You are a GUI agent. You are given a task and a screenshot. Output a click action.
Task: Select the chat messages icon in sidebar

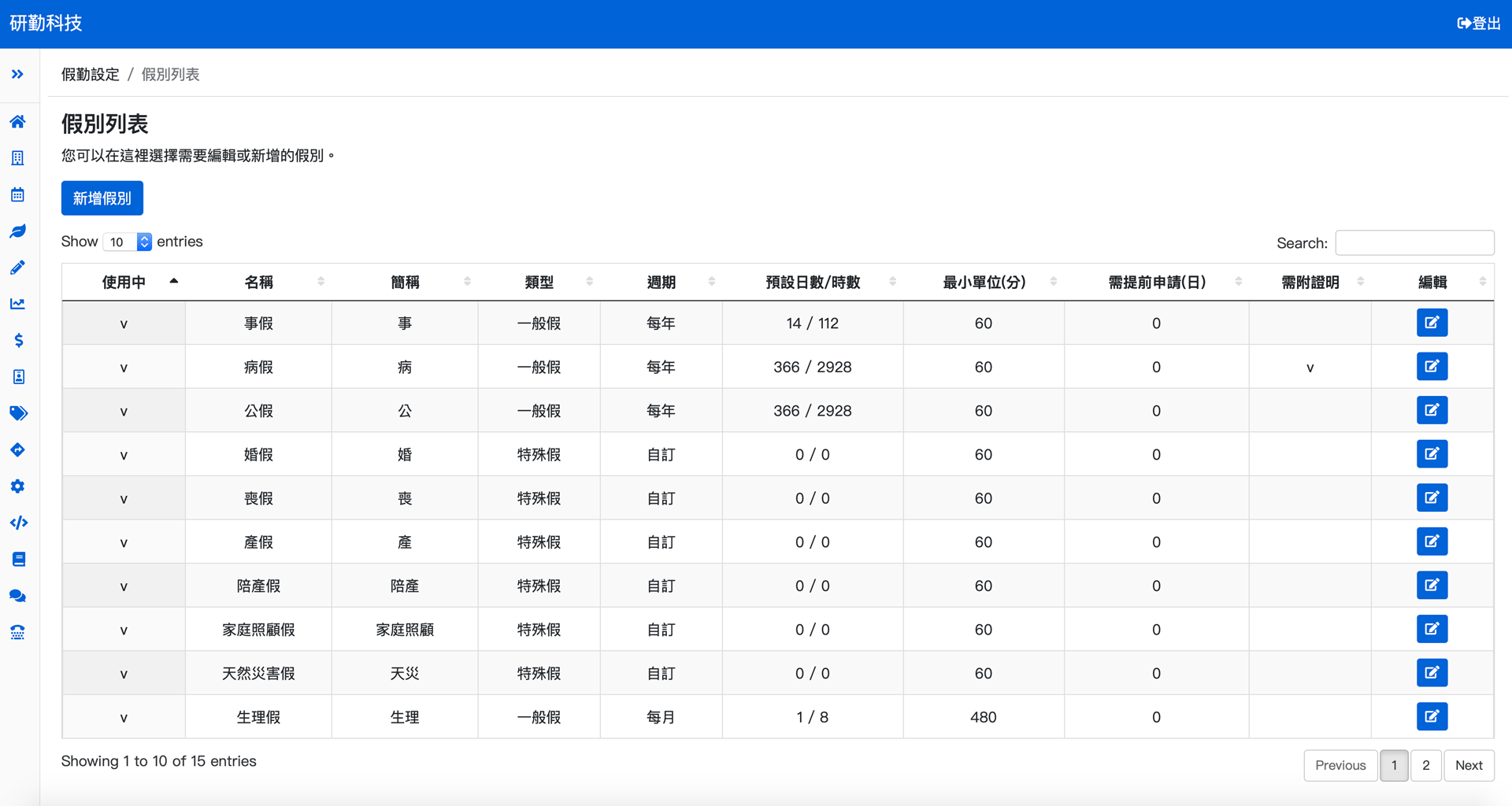(17, 596)
